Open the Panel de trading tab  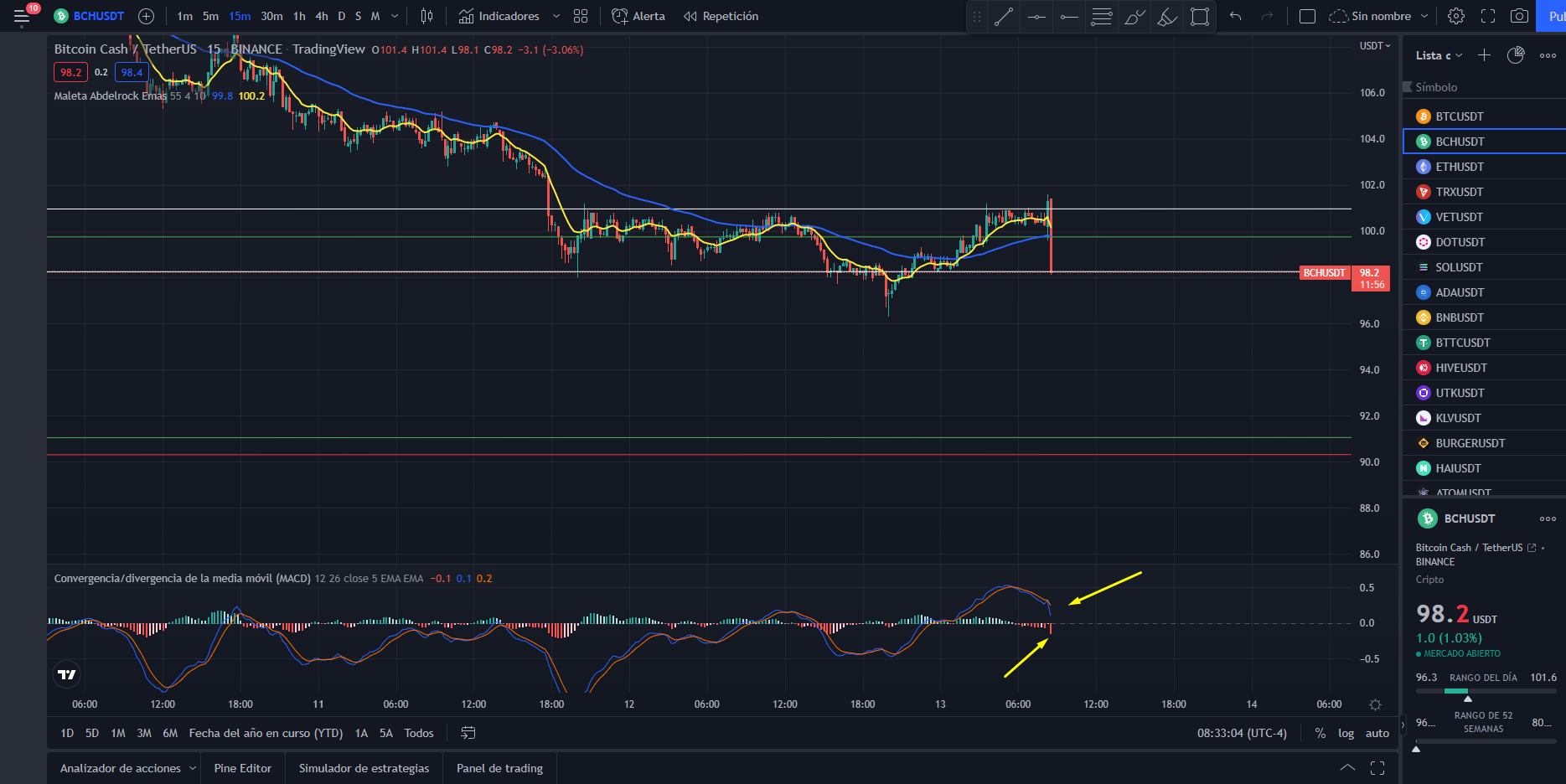tap(499, 768)
